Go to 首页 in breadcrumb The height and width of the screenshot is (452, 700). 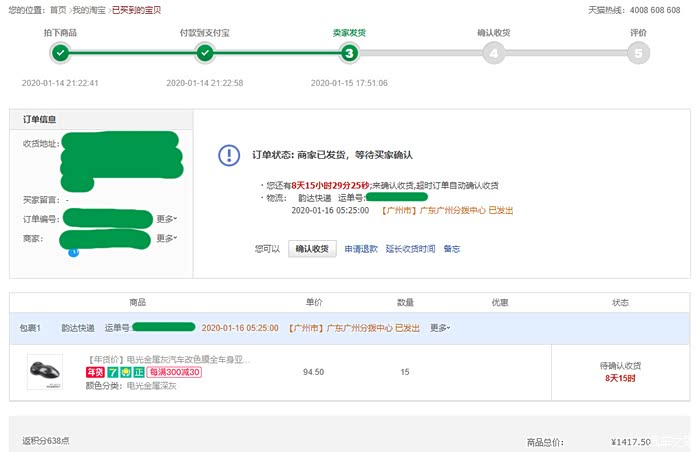point(59,9)
